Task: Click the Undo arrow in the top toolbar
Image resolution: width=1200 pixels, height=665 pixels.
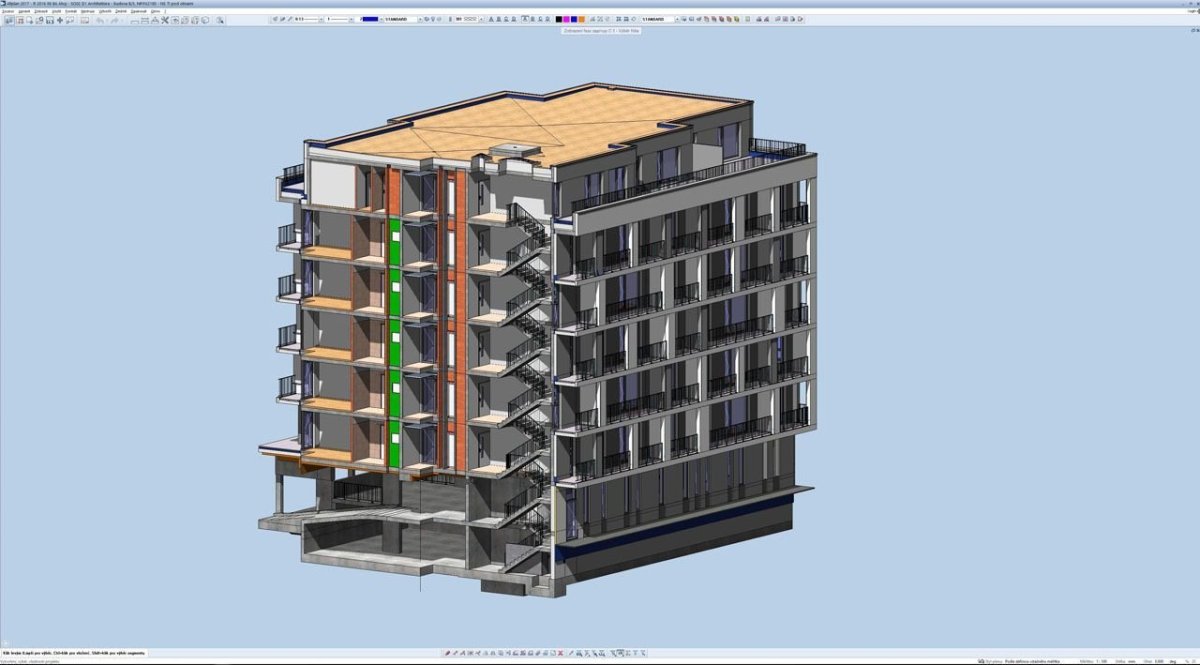Action: pyautogui.click(x=100, y=20)
